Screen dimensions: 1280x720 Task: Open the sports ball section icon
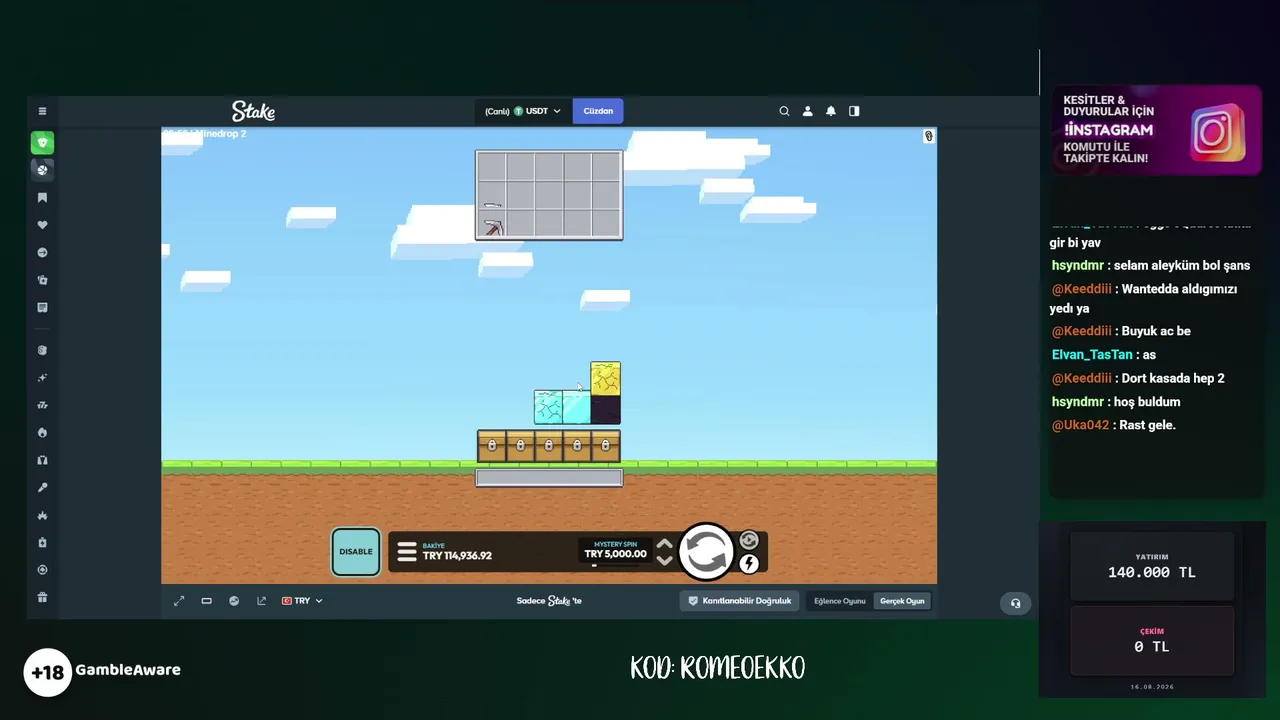(42, 170)
